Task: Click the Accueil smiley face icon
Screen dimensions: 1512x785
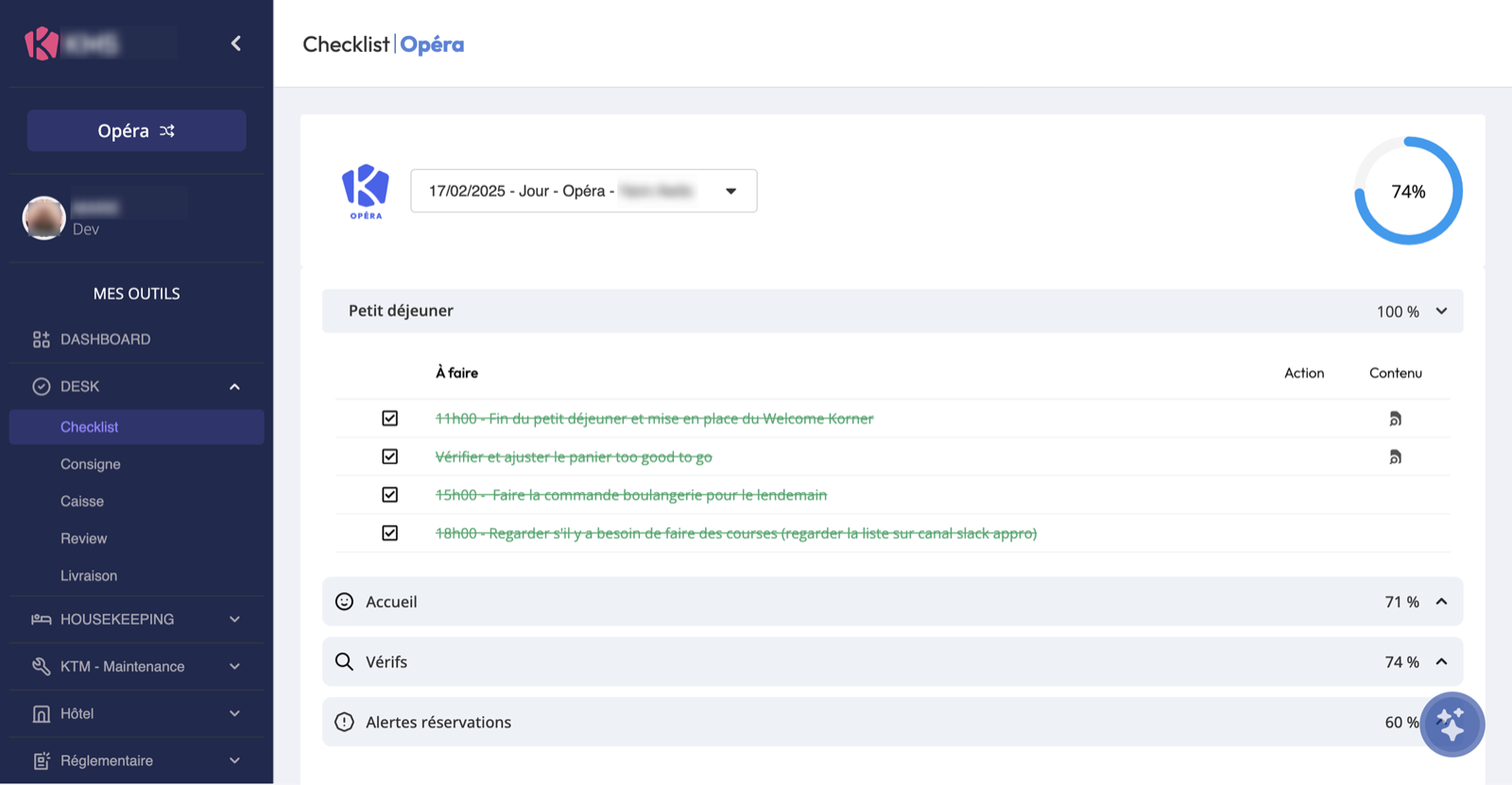Action: coord(344,602)
